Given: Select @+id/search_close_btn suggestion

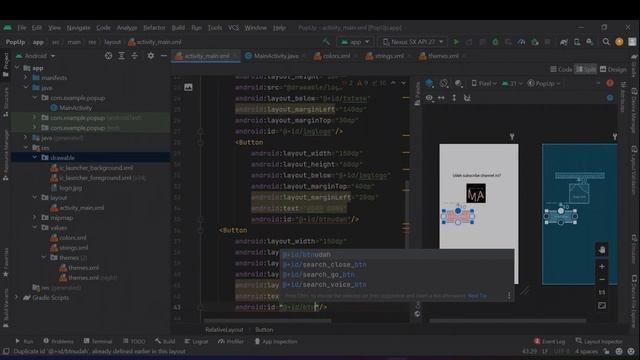Looking at the screenshot, I should click(x=397, y=264).
